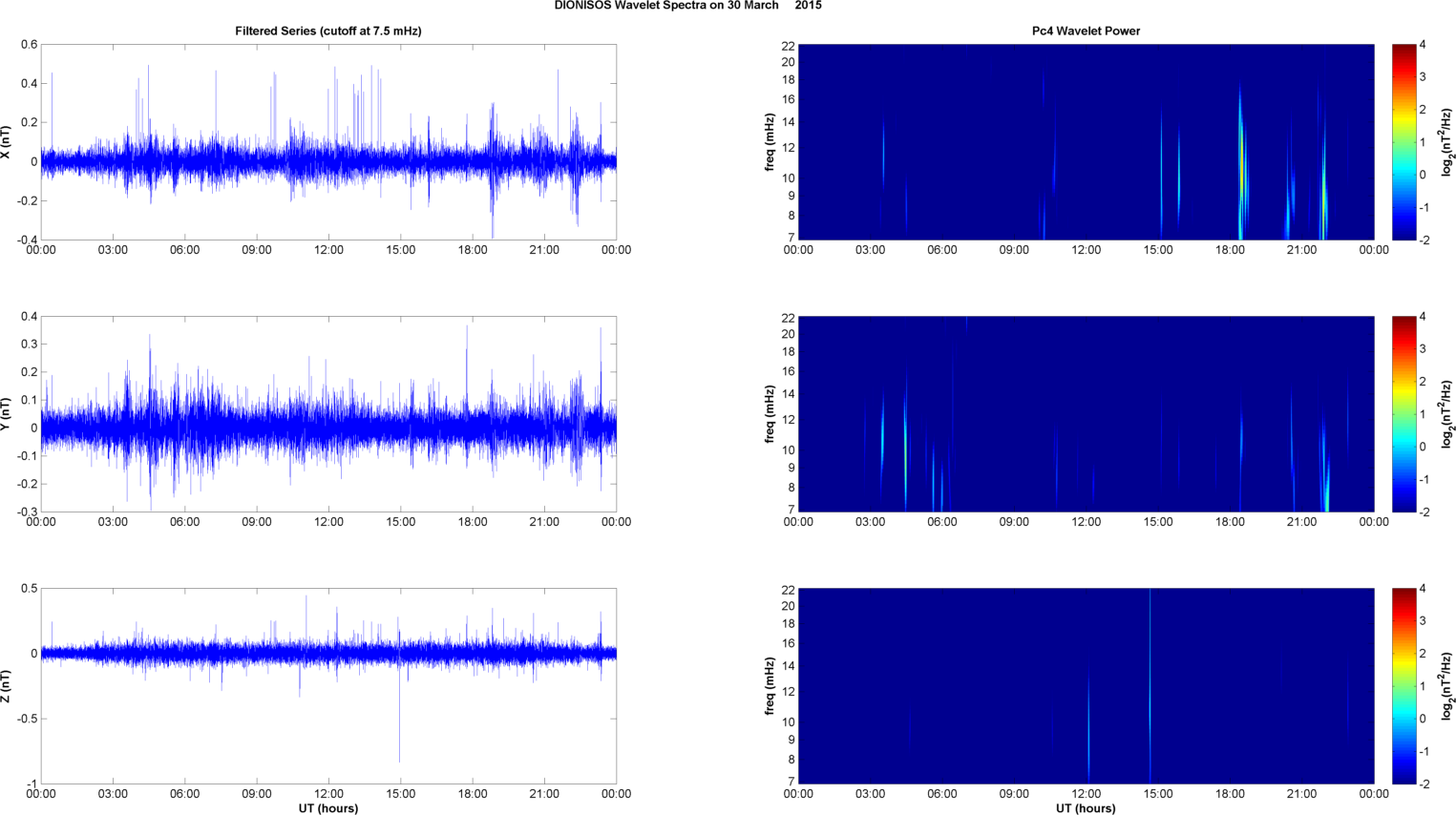Click the -0.4 tick on the X series axis
Viewport: 1456px width, 815px height.
(x=28, y=240)
